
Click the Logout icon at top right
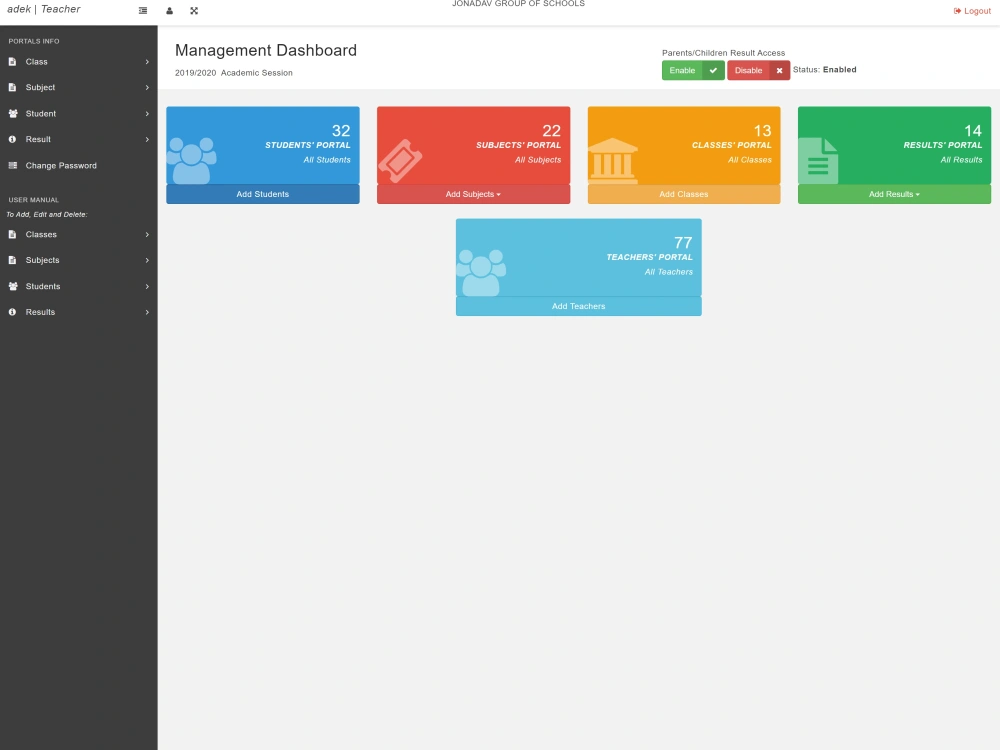[x=957, y=11]
